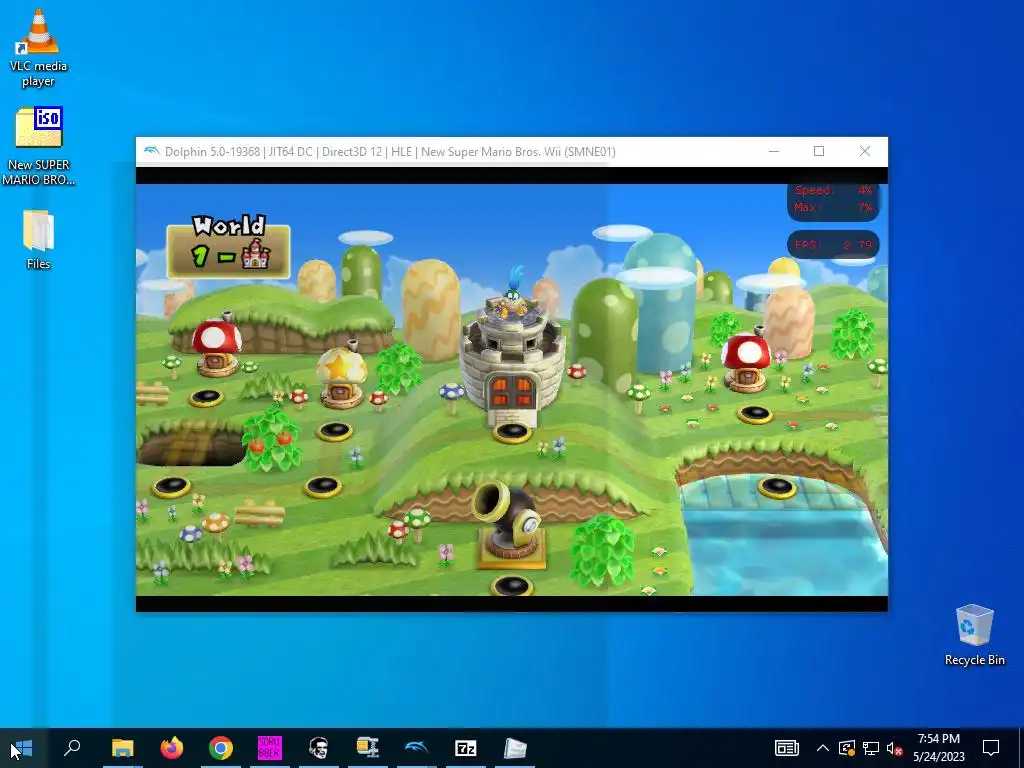Viewport: 1024px width, 768px height.
Task: Open the last pinned taskbar app
Action: 515,748
